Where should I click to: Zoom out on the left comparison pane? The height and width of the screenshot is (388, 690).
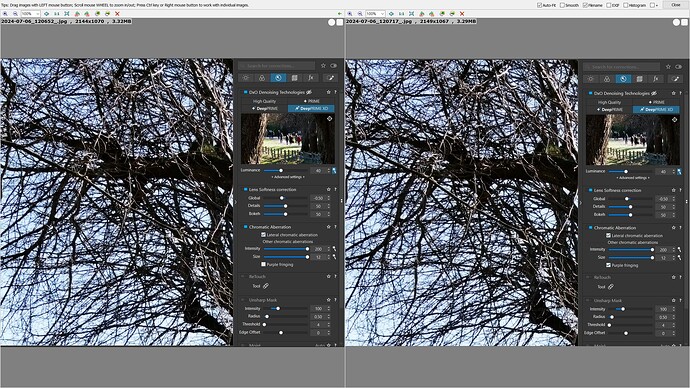pyautogui.click(x=15, y=14)
